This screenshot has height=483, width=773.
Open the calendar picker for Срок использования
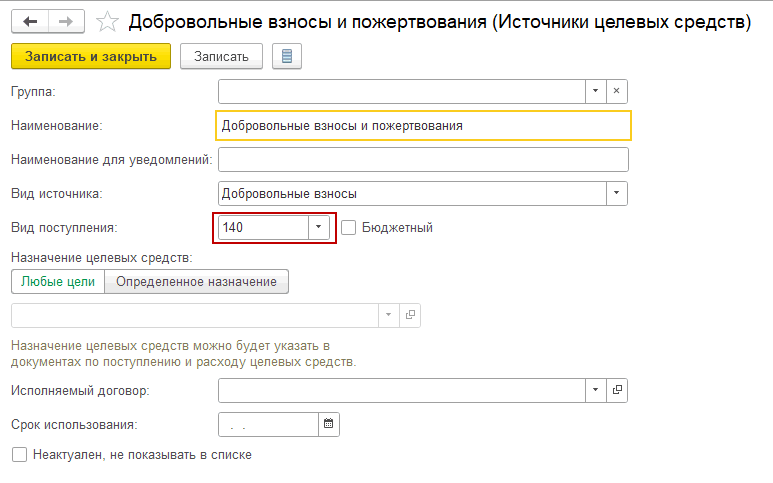tap(328, 424)
